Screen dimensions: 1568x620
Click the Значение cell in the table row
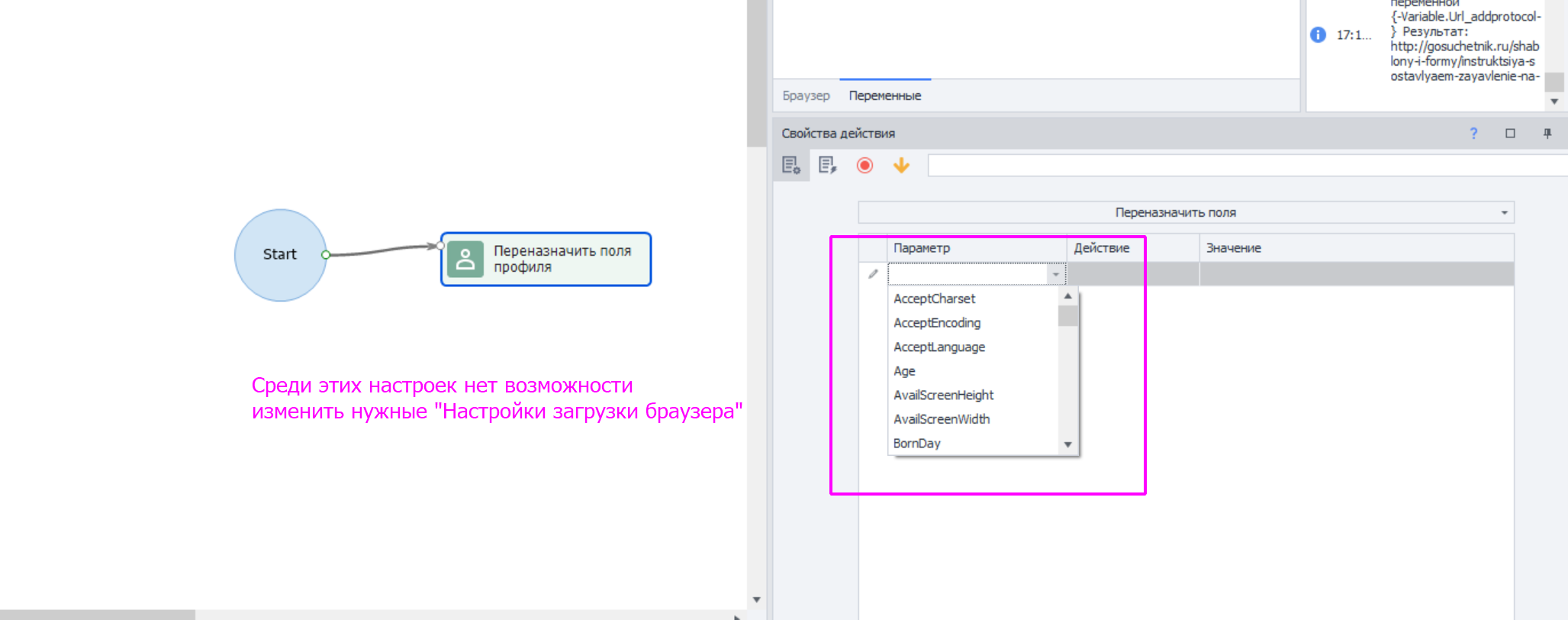tap(1357, 274)
